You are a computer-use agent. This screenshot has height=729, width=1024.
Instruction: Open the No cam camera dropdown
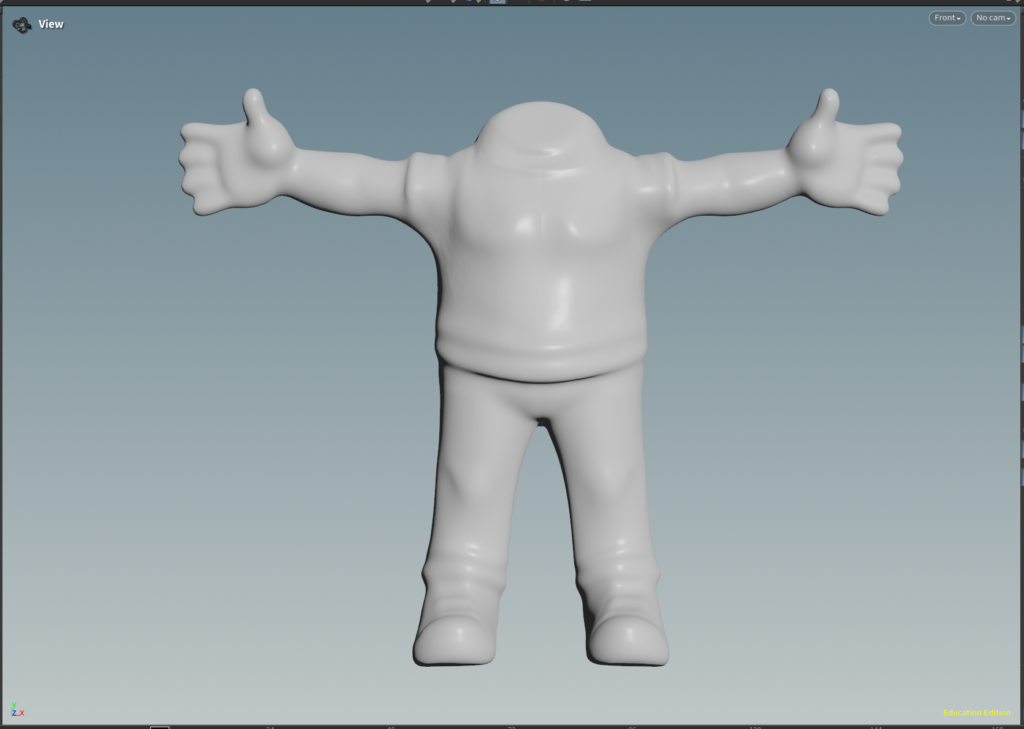coord(992,18)
